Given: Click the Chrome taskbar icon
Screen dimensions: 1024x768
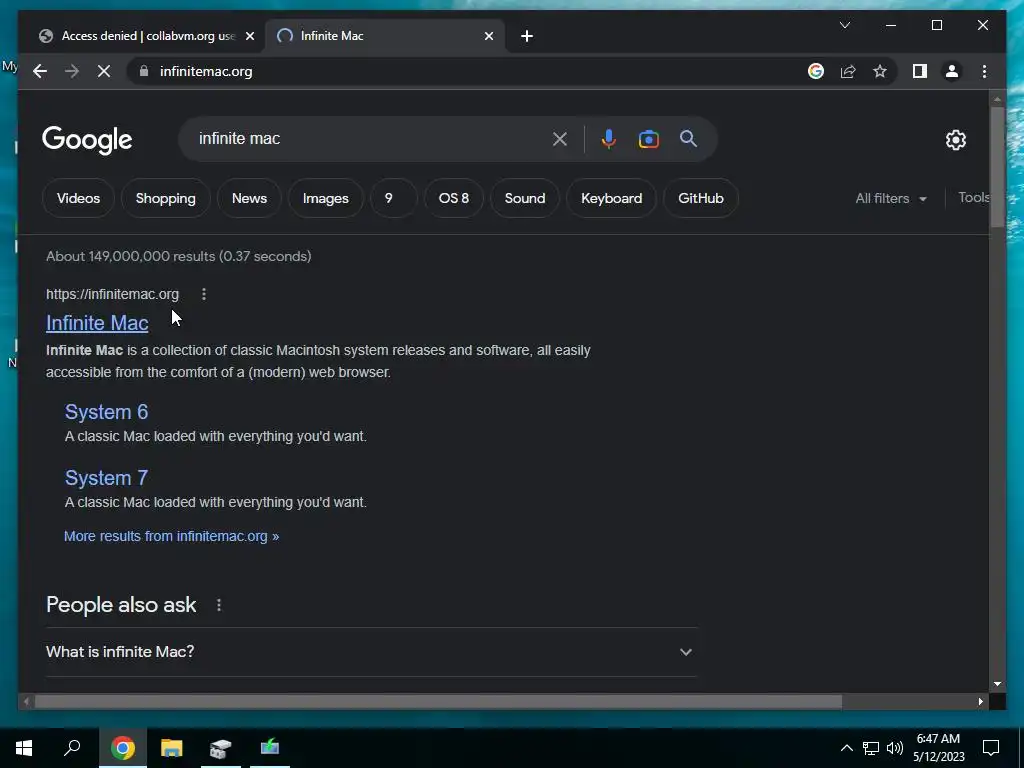Looking at the screenshot, I should click(x=123, y=748).
